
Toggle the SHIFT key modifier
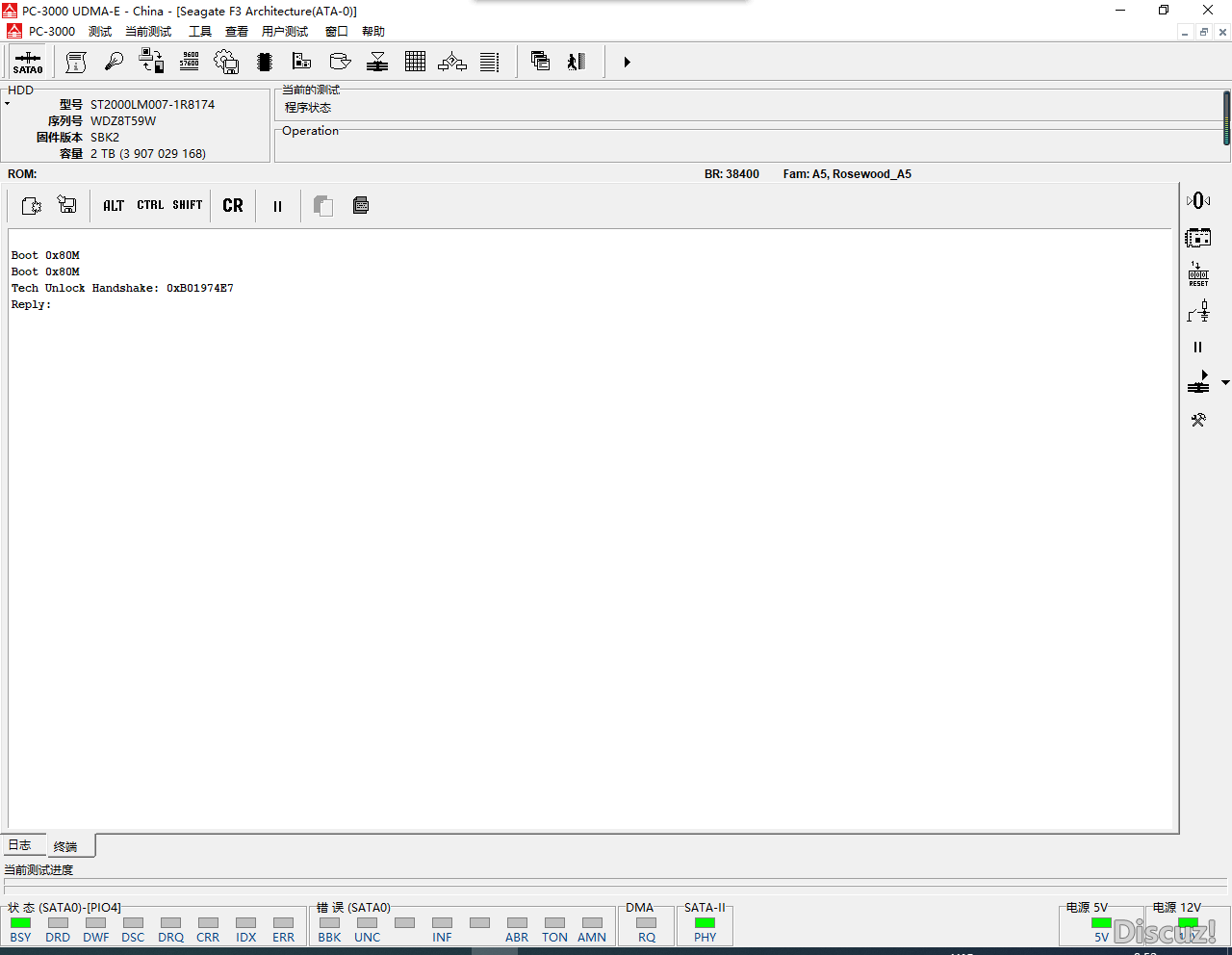[x=188, y=205]
